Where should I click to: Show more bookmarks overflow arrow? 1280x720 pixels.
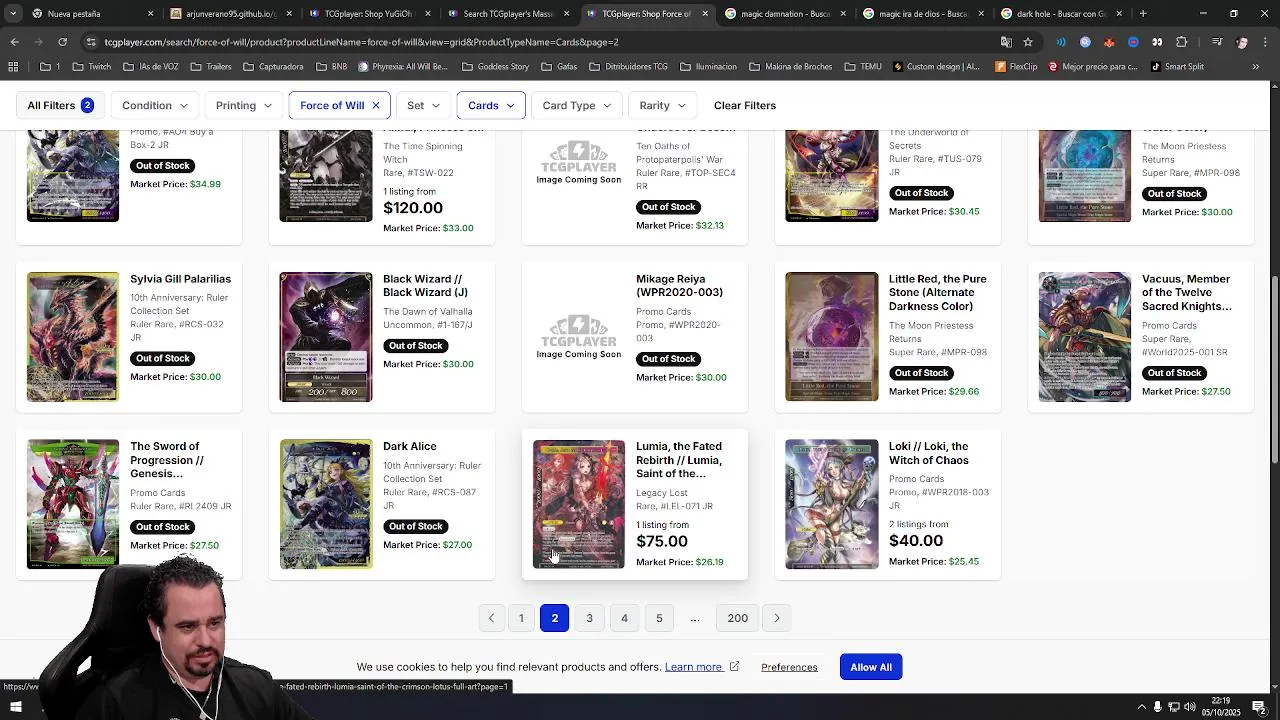(x=1256, y=67)
